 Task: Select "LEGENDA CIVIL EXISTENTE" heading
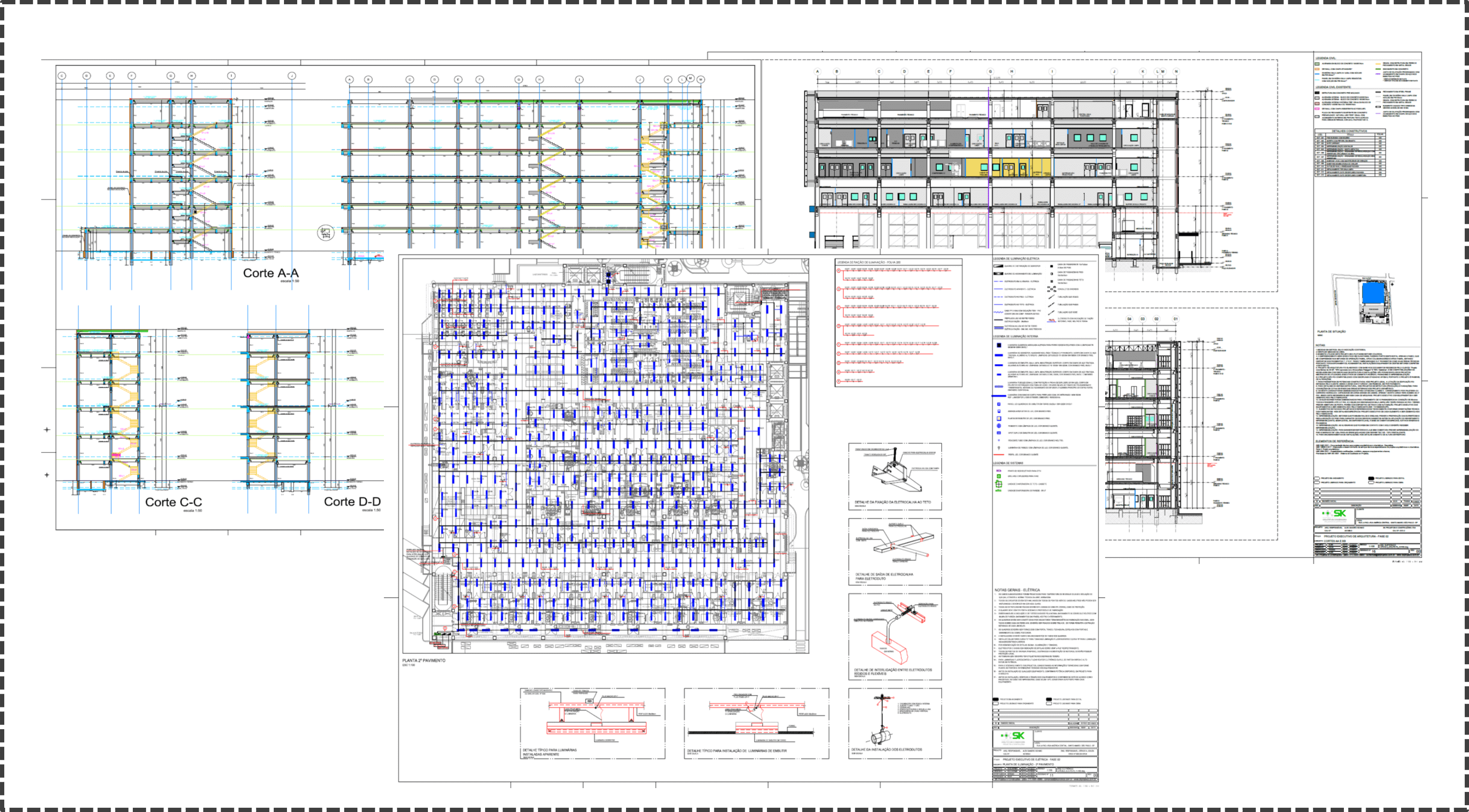pyautogui.click(x=1333, y=87)
